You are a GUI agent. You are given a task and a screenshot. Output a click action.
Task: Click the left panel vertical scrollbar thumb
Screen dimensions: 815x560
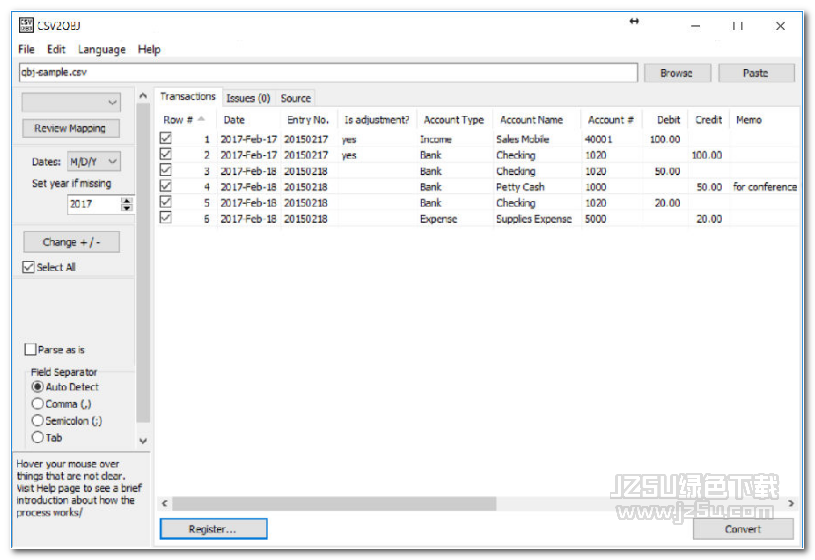point(143,263)
